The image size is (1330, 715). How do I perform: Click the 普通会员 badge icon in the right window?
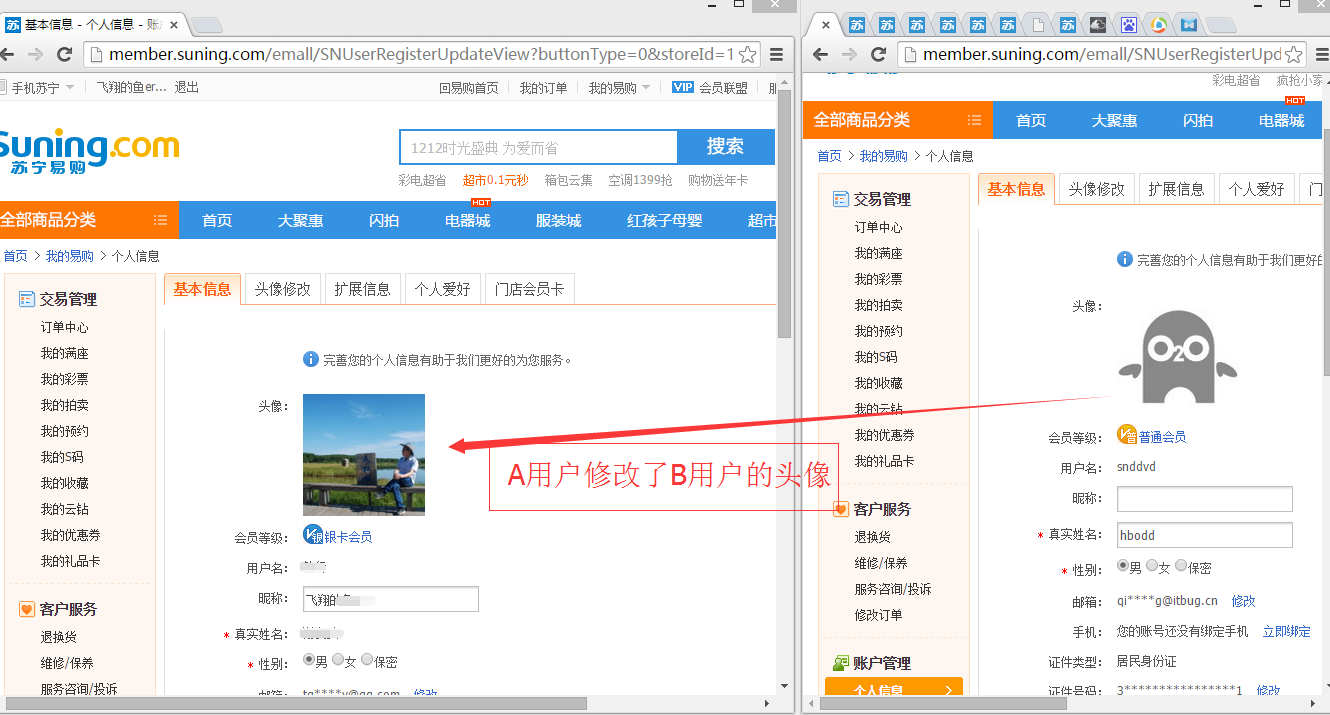point(1127,435)
